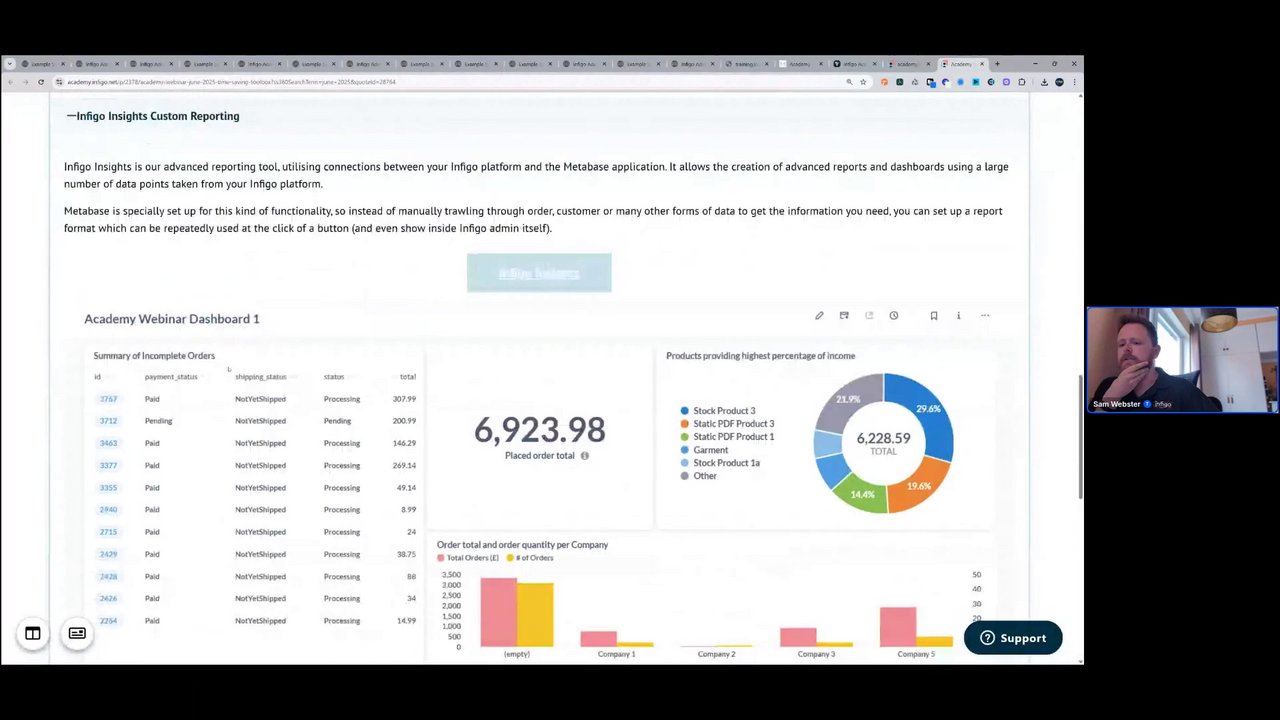Click the 29.6% blue donut segment

tap(928, 409)
